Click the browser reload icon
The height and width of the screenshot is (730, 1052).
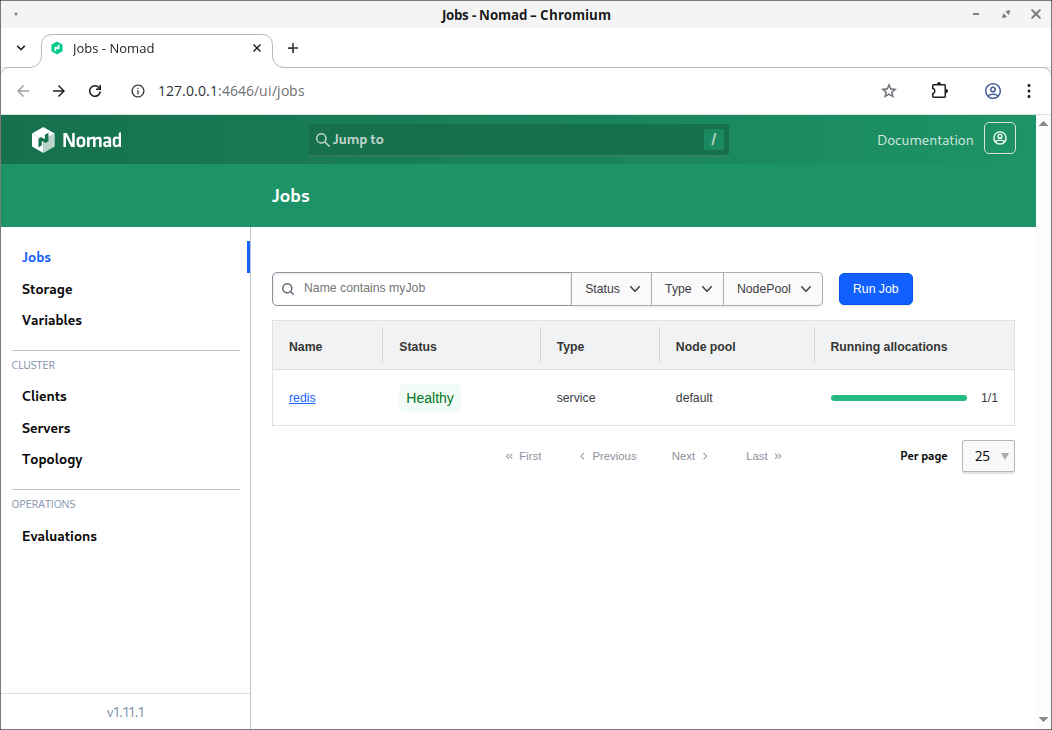(95, 91)
